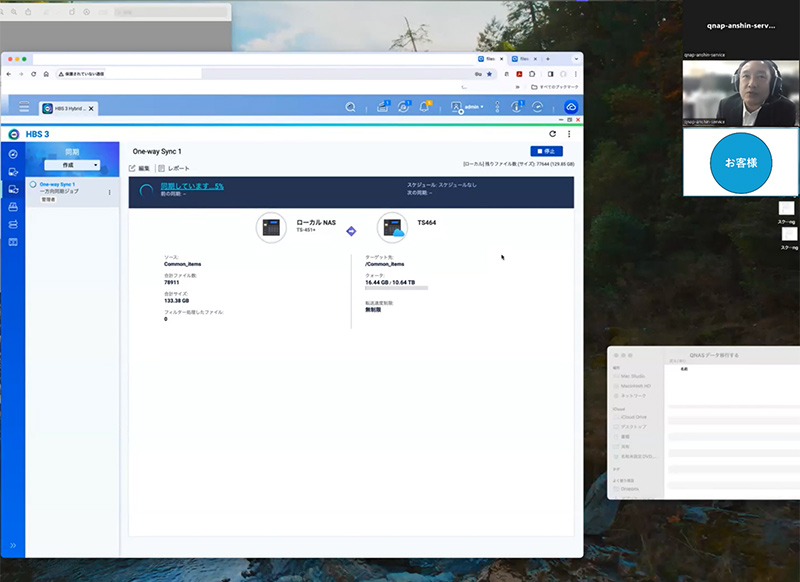
Task: Click the source folder name Common_Items
Action: click(183, 264)
